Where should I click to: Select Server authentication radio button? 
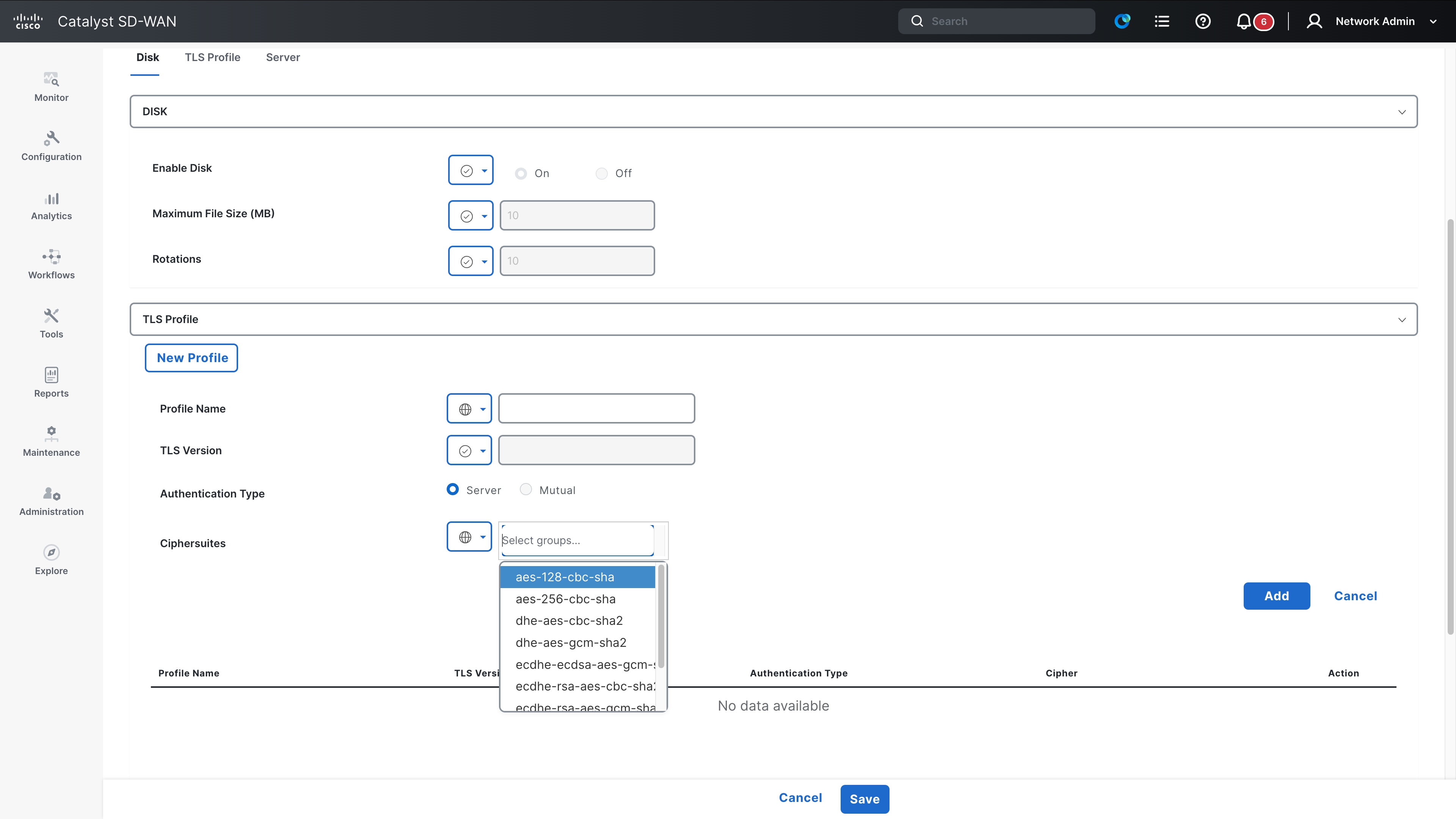(453, 490)
